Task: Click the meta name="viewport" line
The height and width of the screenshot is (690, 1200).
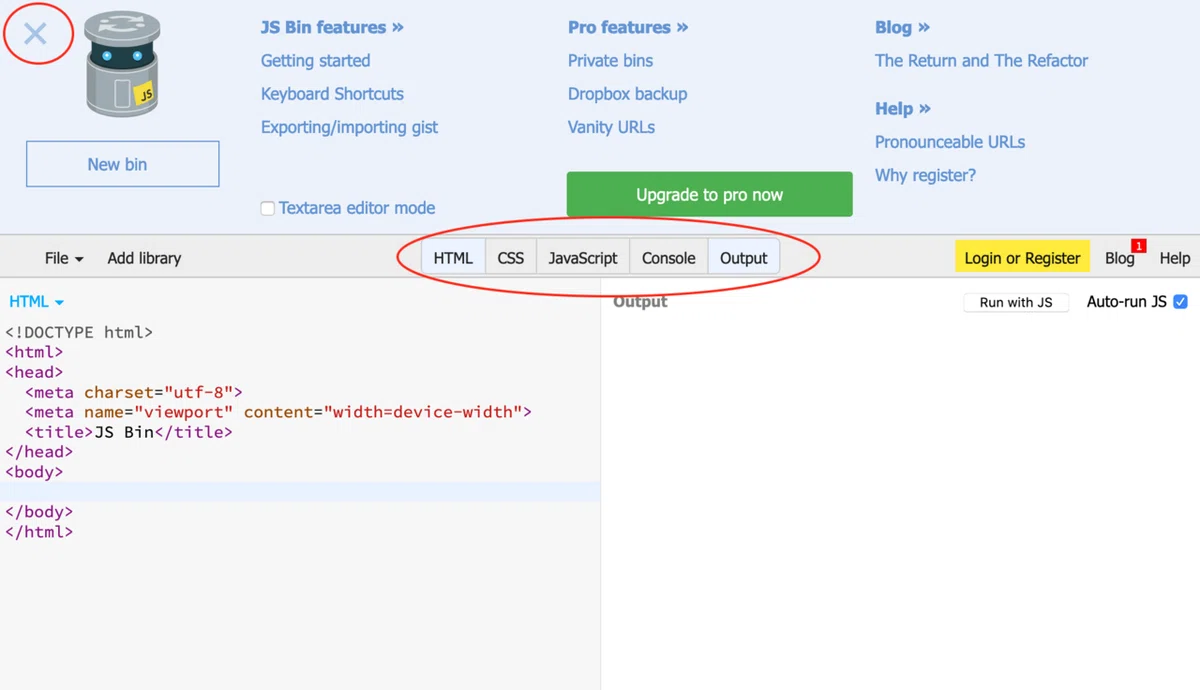Action: tap(278, 412)
